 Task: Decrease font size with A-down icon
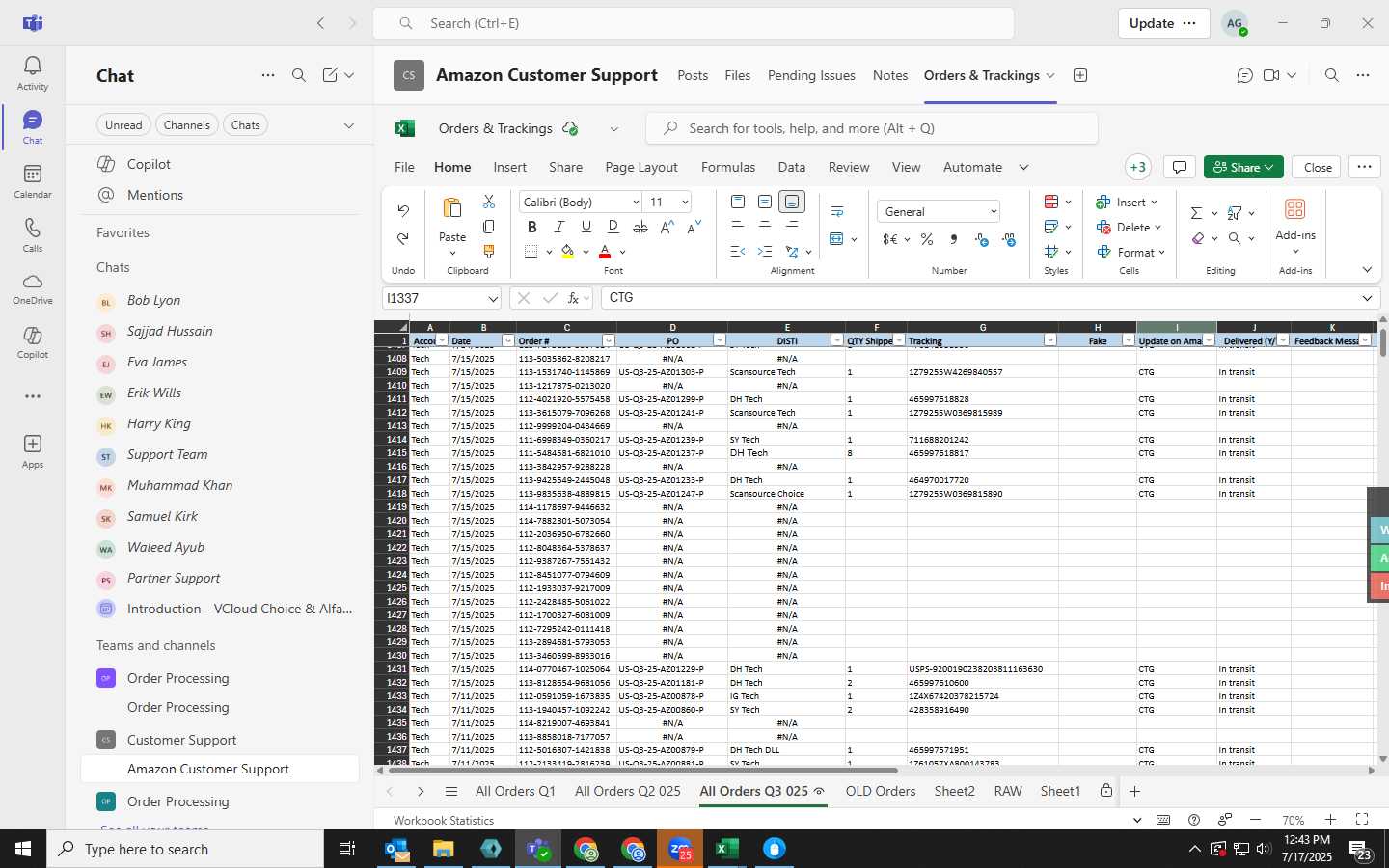(x=694, y=227)
